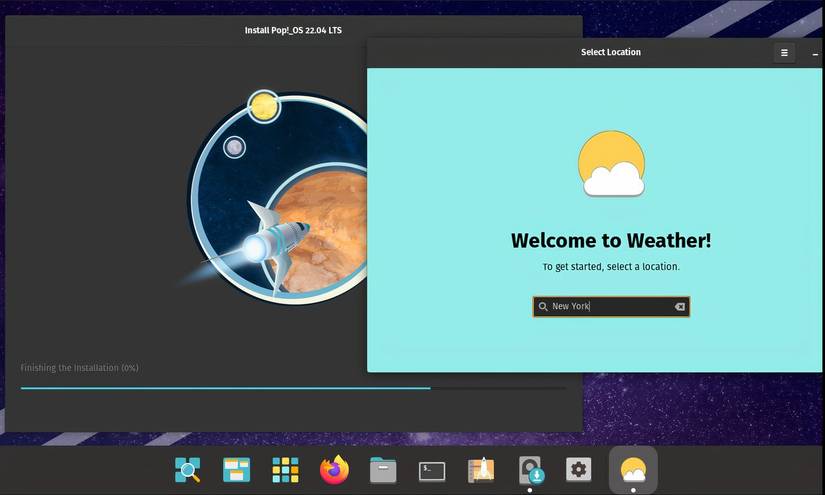This screenshot has width=825, height=495.
Task: Open Settings gear dock icon
Action: coord(578,469)
